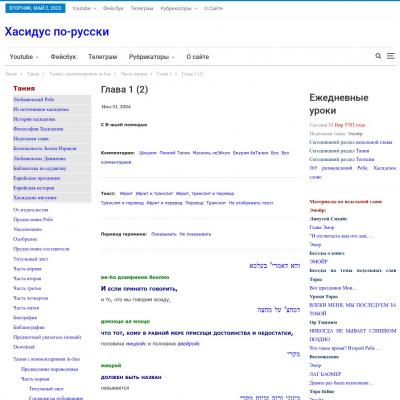Hide terms translation with Не показывать link
Viewport: 400px width, 400px height.
(195, 234)
